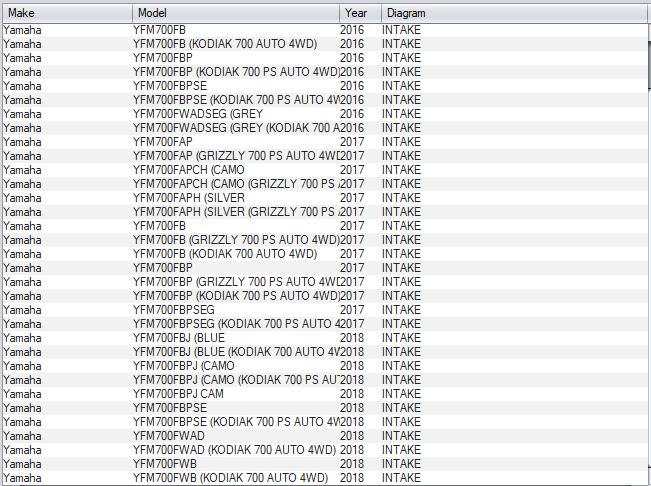Pick YFM700FWB (KODIAK 700 AUTO 4WD) row
Viewport: 651px width, 486px height.
pos(325,478)
